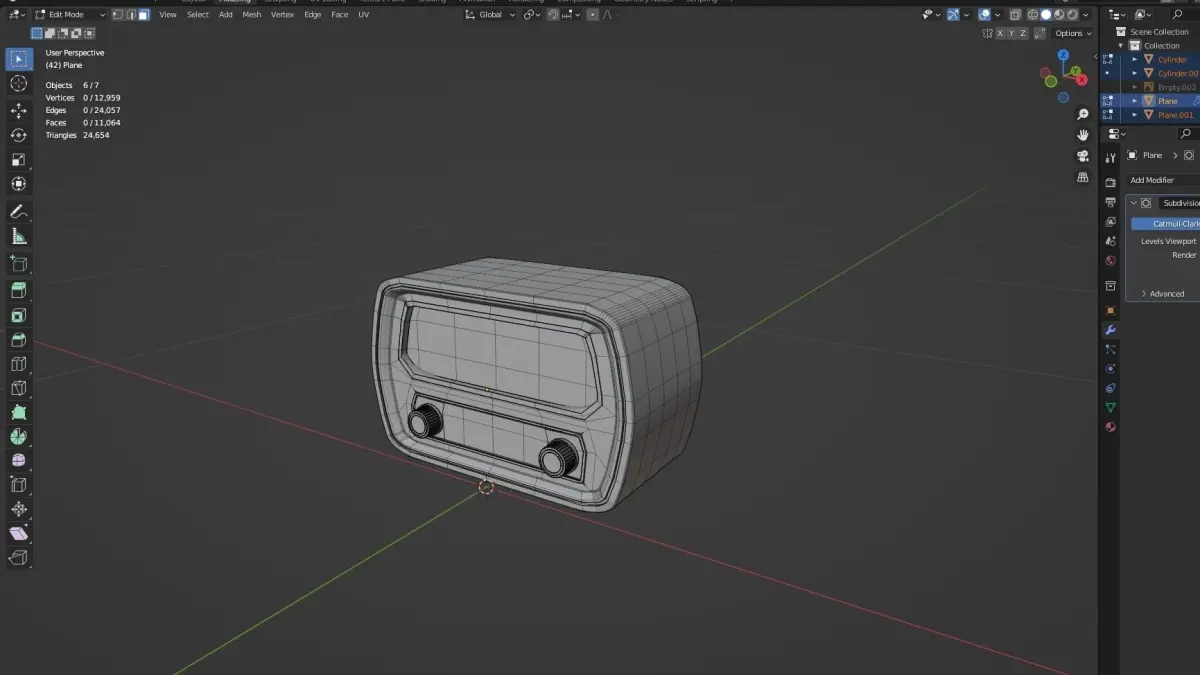Switch to rendered viewport shading
Screen dimensions: 1200x675
[x=1073, y=15]
